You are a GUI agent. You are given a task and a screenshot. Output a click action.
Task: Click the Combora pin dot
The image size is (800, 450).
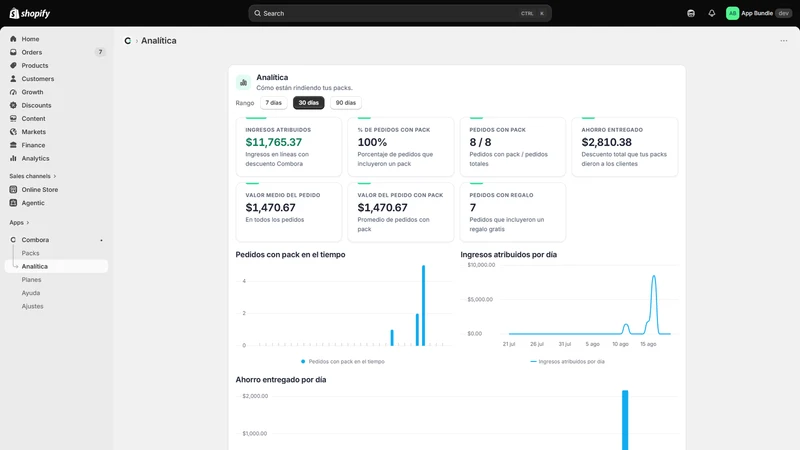(101, 240)
